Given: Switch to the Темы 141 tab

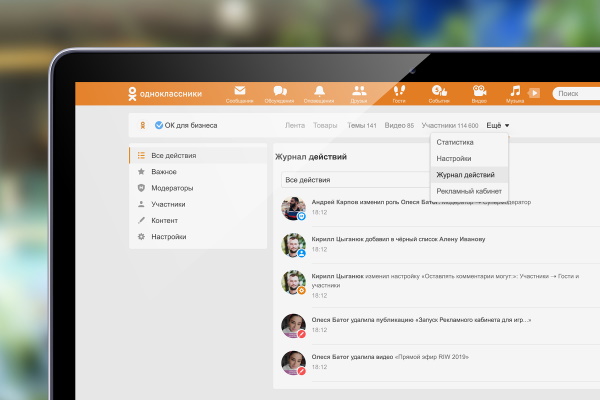Looking at the screenshot, I should coord(361,126).
